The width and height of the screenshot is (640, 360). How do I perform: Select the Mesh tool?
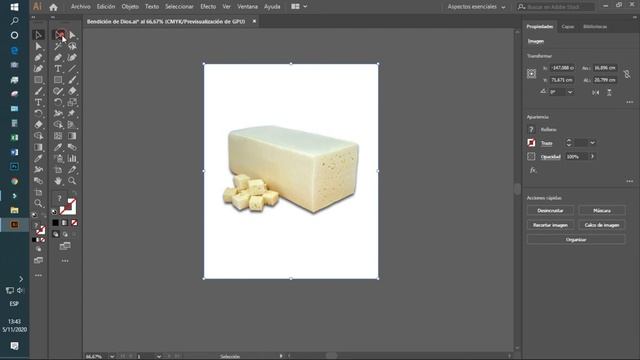click(x=58, y=136)
